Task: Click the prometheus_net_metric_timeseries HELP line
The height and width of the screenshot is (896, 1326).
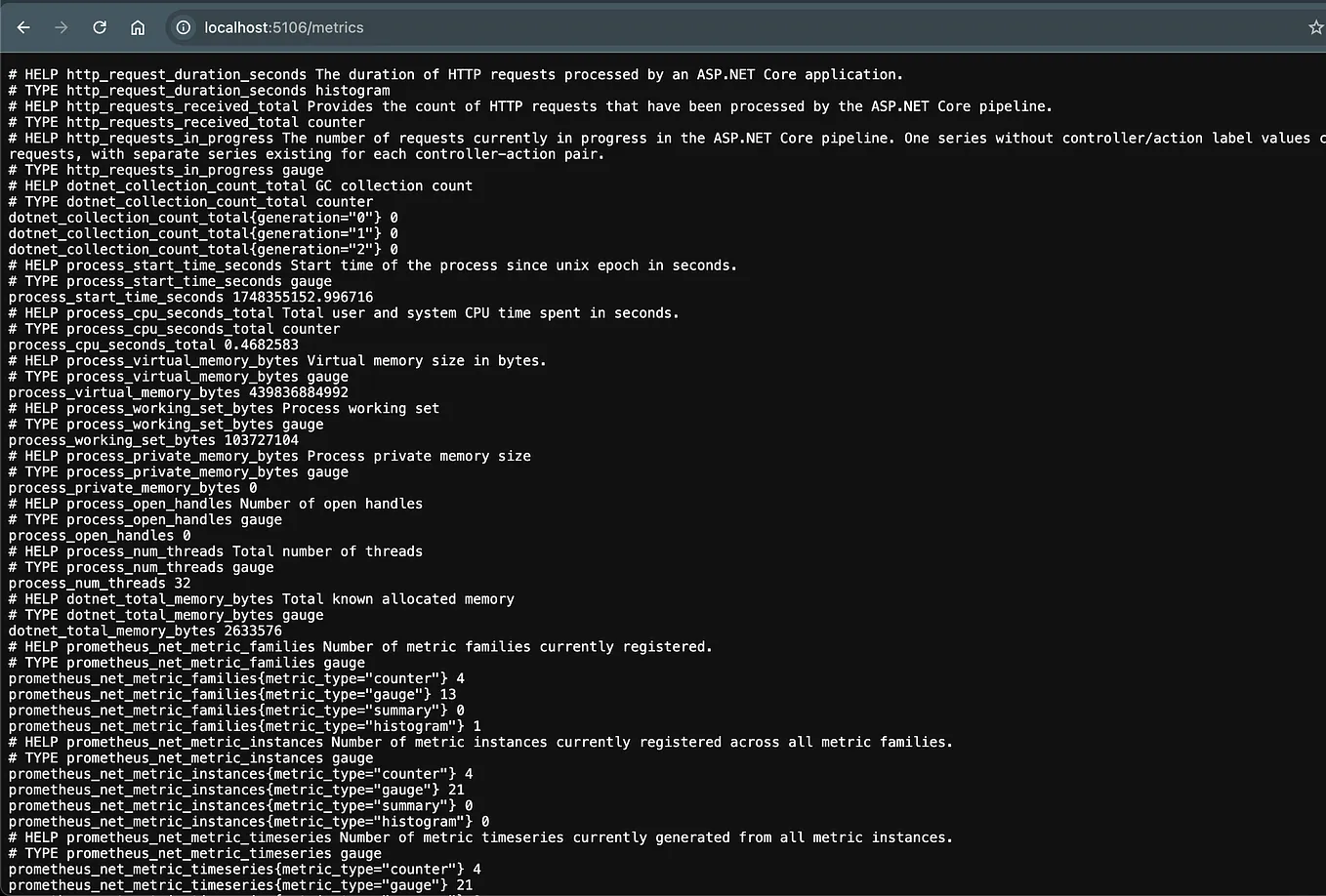Action: click(479, 837)
